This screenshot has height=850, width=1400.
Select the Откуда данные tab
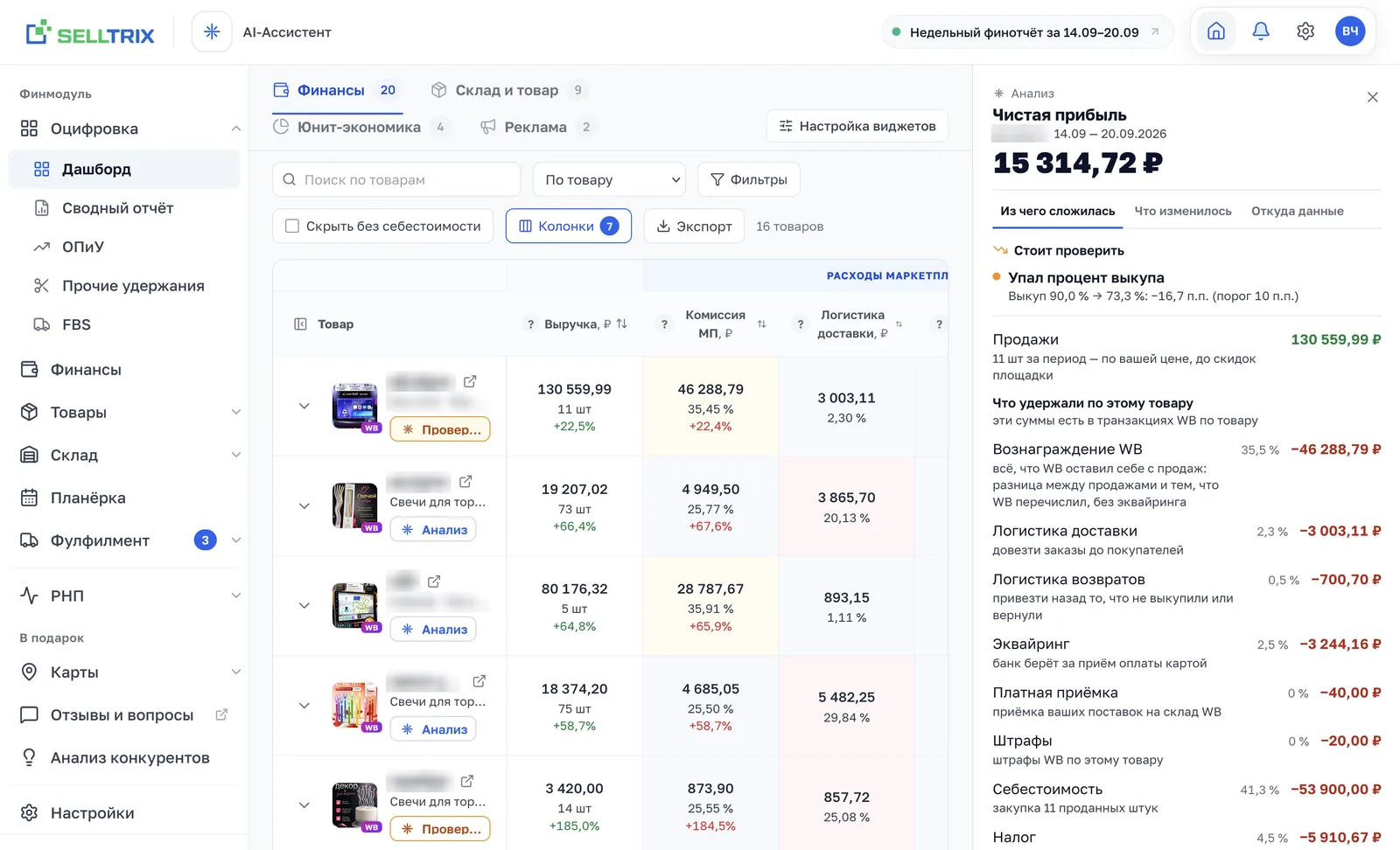point(1297,211)
